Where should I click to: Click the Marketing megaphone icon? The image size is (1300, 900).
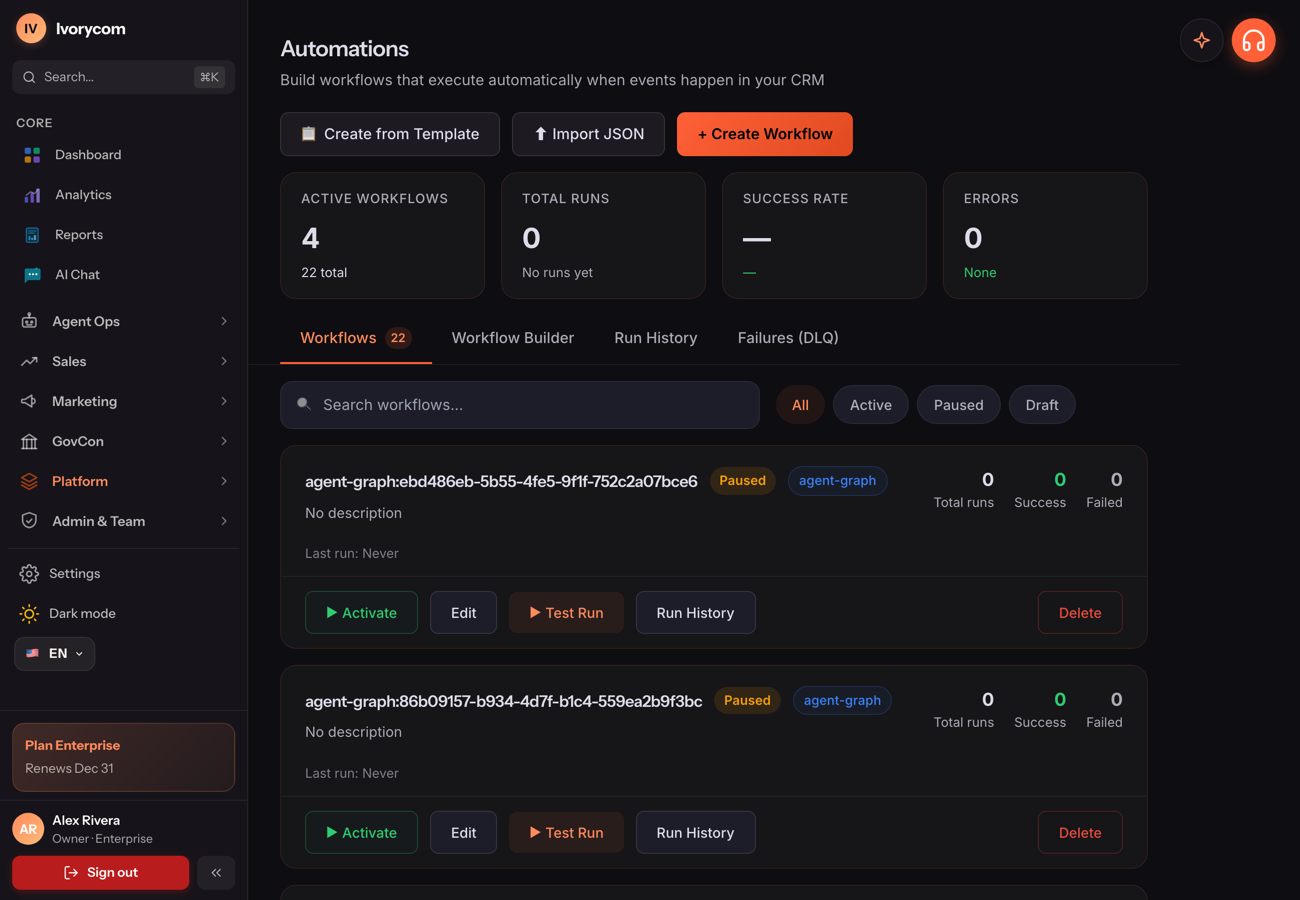[x=29, y=401]
